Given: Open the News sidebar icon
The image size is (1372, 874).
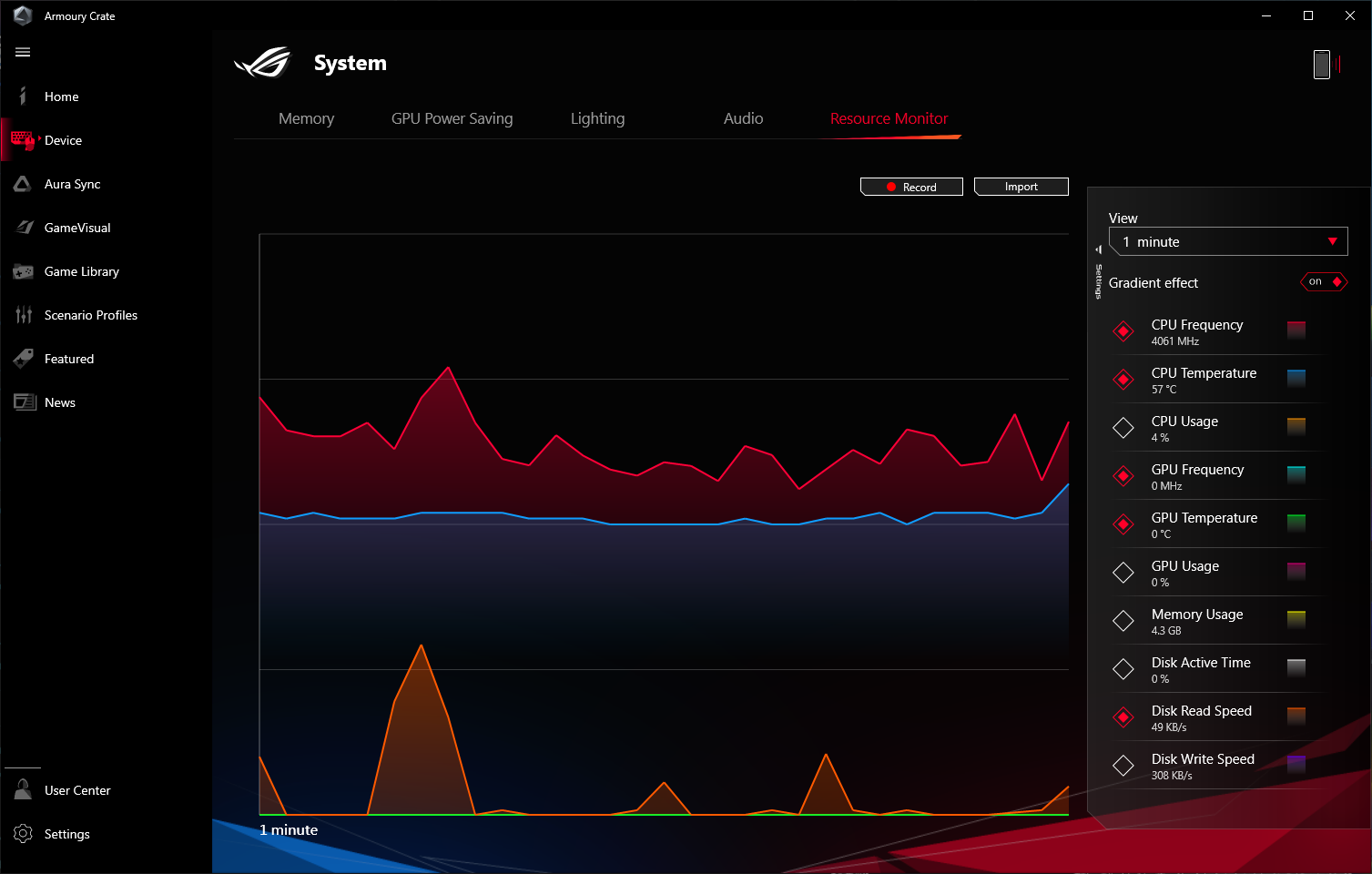Looking at the screenshot, I should point(25,401).
